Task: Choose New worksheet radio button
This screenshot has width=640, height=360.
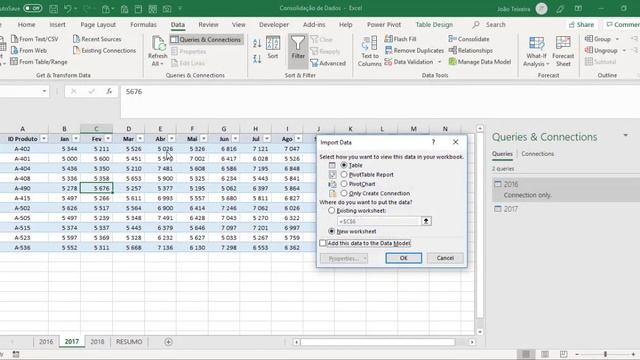Action: 331,231
